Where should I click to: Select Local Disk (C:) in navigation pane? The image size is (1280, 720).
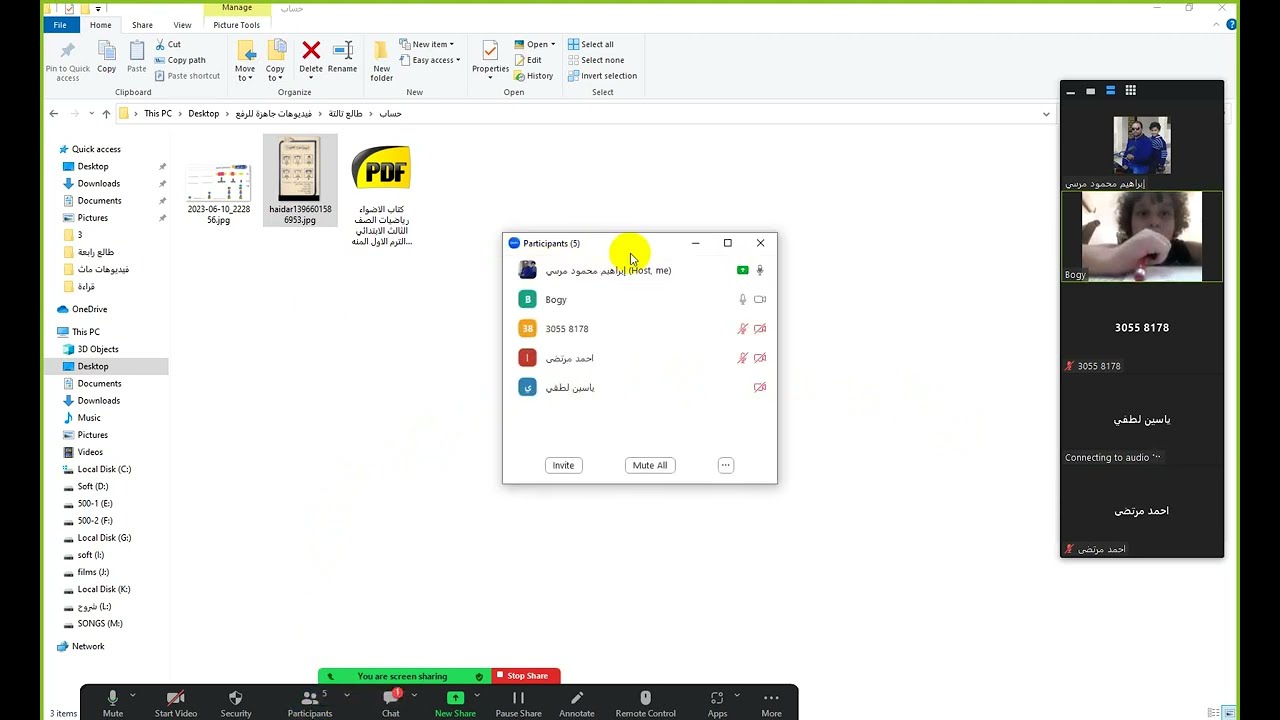pyautogui.click(x=104, y=469)
